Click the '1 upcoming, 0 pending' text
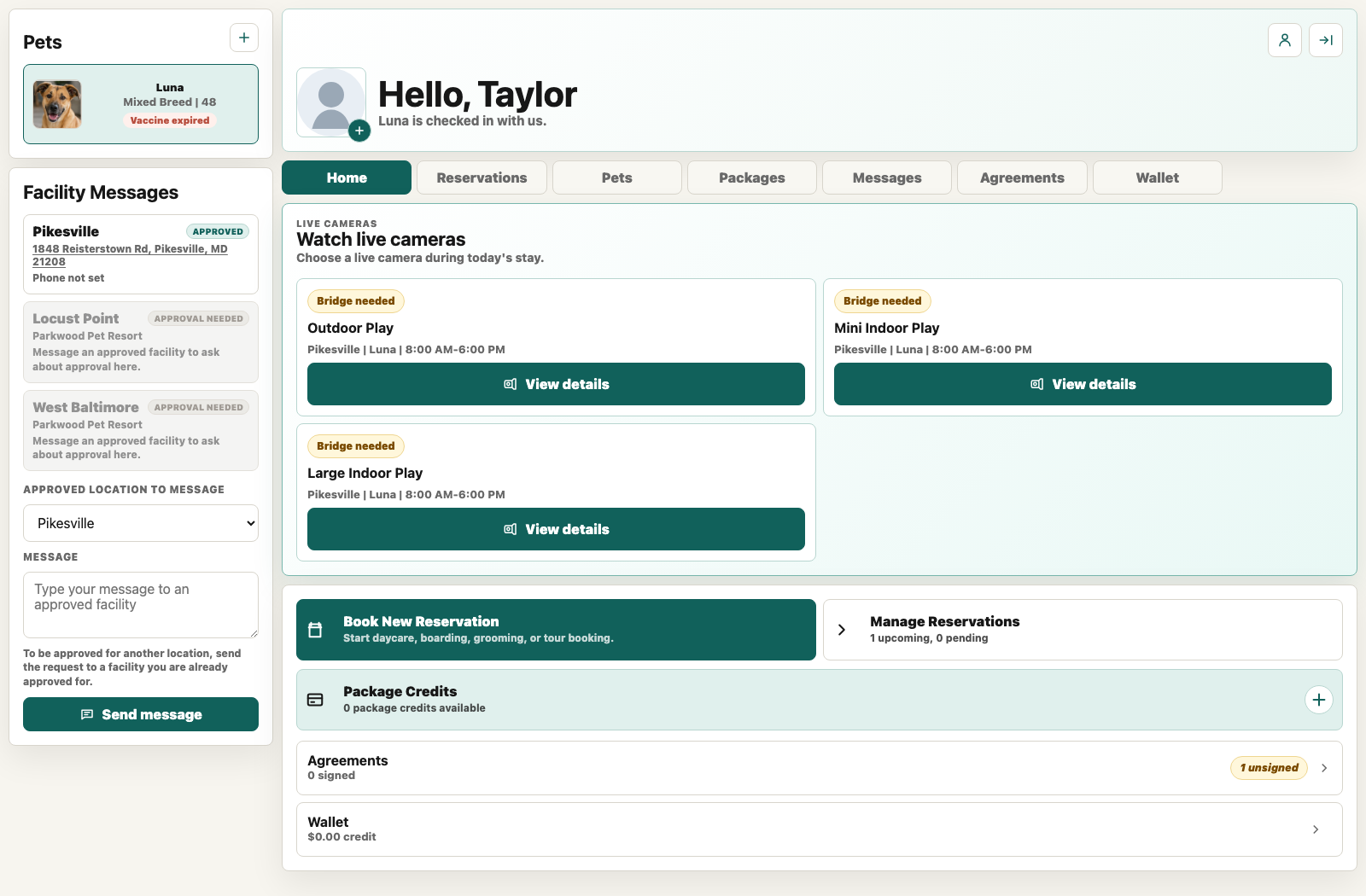1366x896 pixels. [x=929, y=638]
